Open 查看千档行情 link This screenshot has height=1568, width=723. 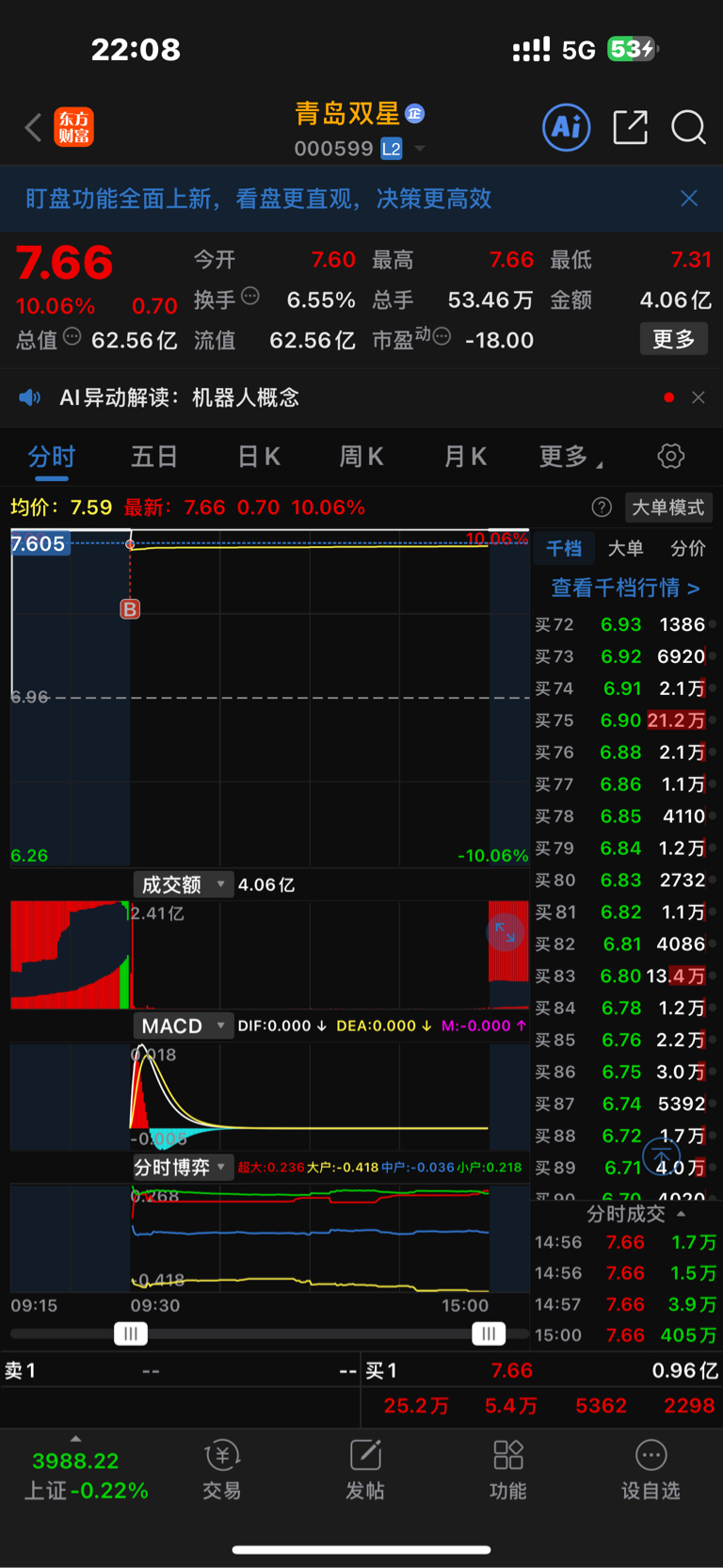click(x=625, y=588)
